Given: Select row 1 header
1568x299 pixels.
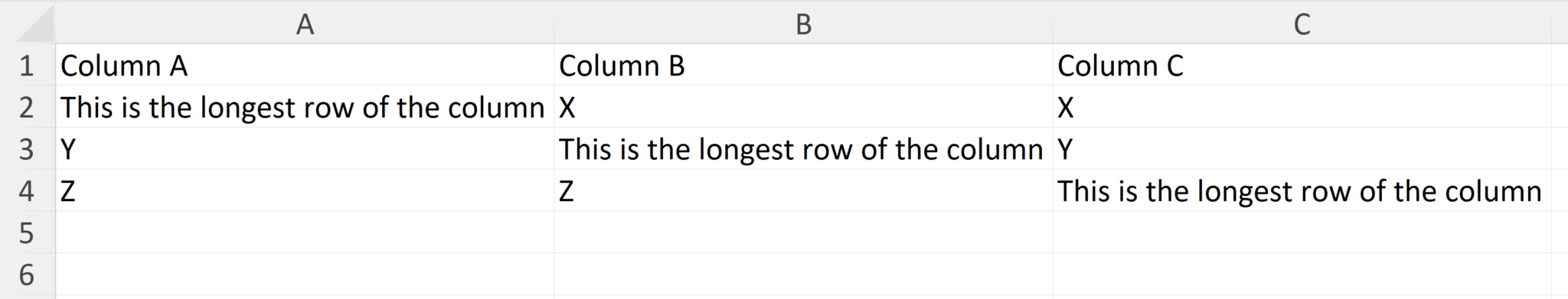Looking at the screenshot, I should (x=28, y=65).
